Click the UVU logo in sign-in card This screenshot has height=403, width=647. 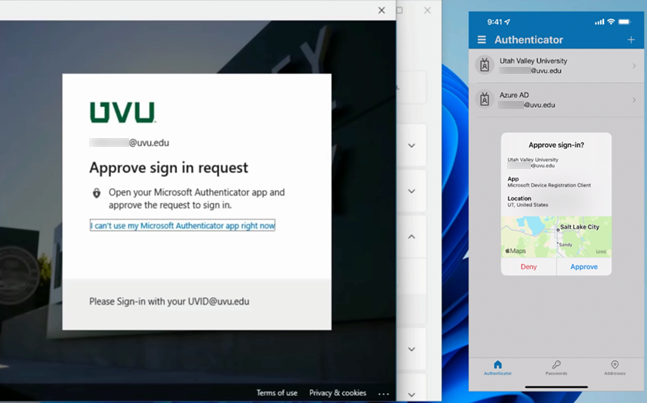coord(122,111)
